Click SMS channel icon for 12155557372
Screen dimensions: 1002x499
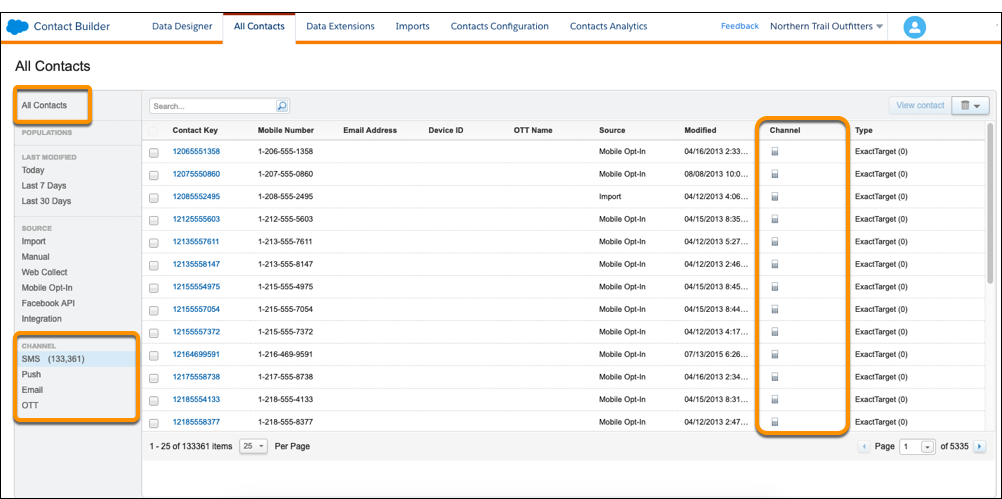click(x=775, y=332)
